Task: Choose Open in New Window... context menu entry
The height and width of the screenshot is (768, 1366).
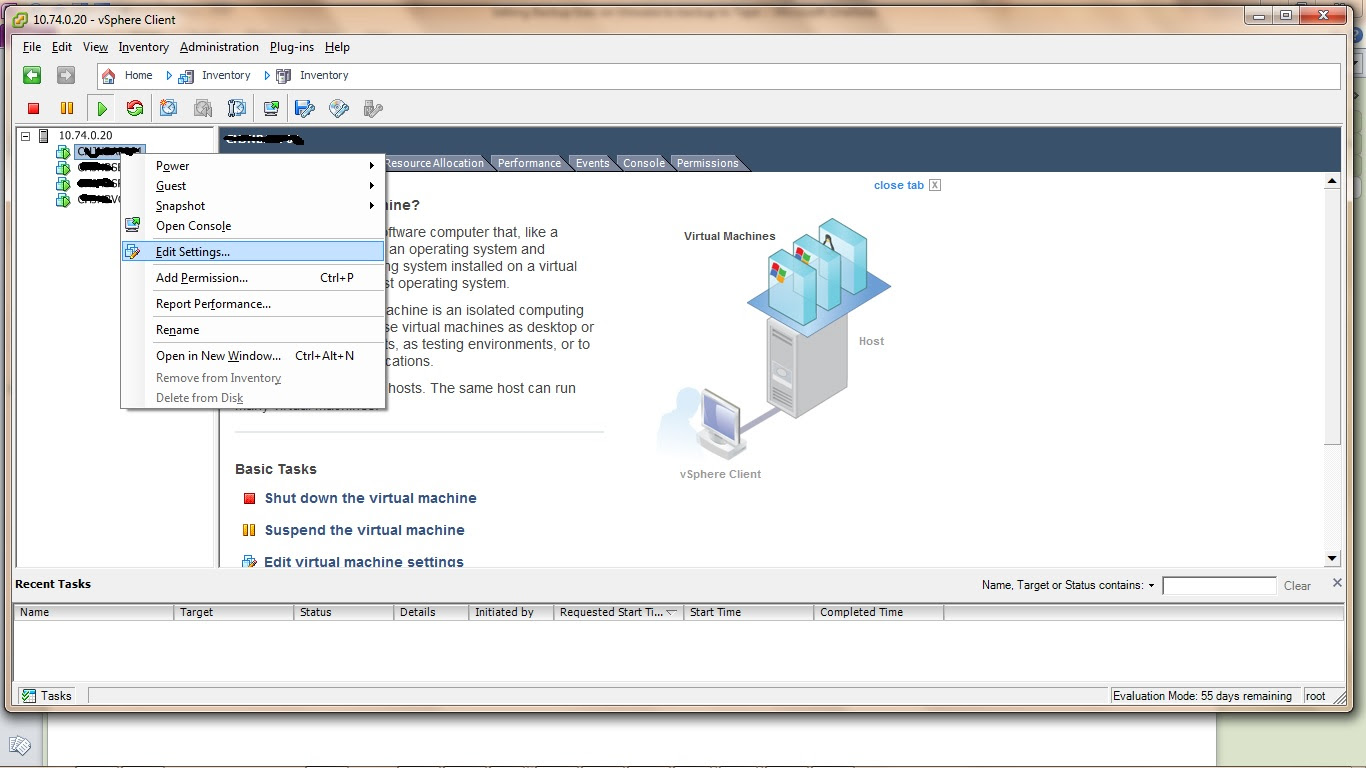Action: click(x=252, y=356)
